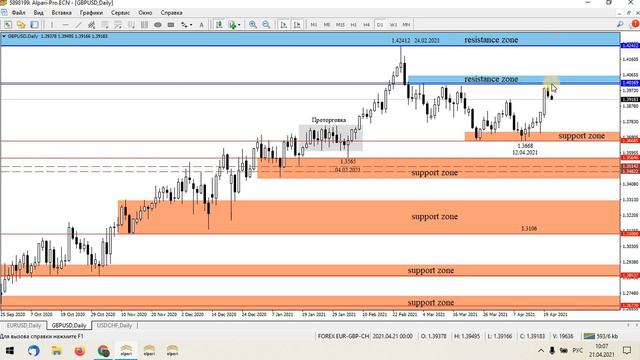Click the FOREX EUR-GBP-CH status bar profile
The height and width of the screenshot is (360, 640).
coord(343,336)
